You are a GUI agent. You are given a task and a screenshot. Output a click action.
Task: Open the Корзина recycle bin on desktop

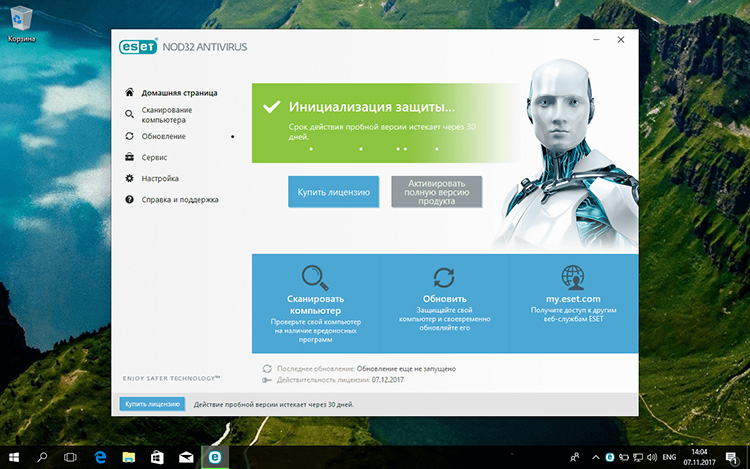pyautogui.click(x=22, y=24)
